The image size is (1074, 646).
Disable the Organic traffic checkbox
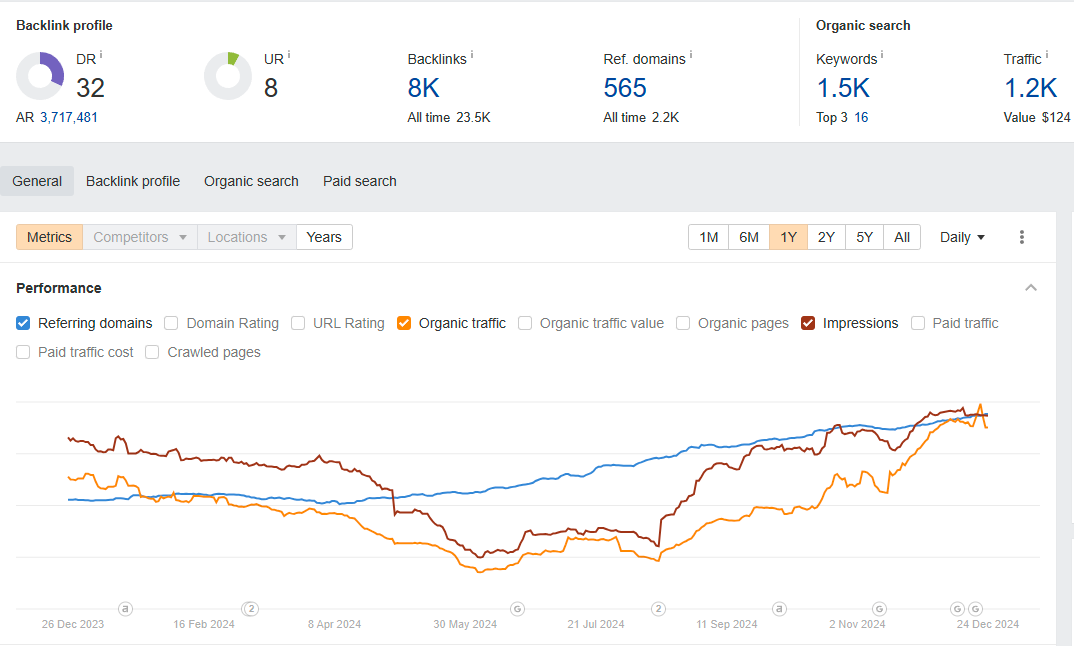coord(404,323)
